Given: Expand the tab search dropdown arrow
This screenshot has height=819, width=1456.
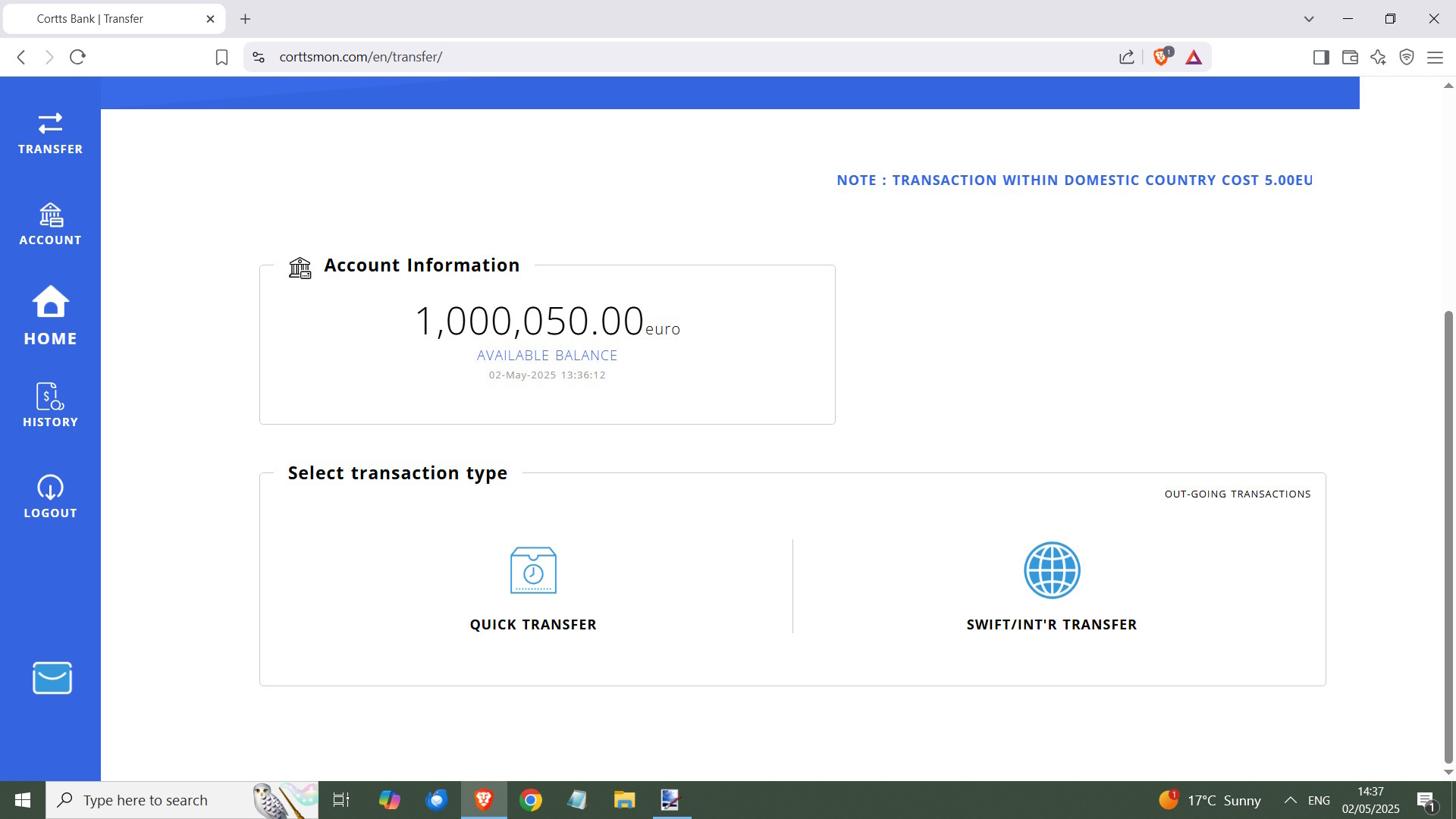Looking at the screenshot, I should click(1309, 19).
